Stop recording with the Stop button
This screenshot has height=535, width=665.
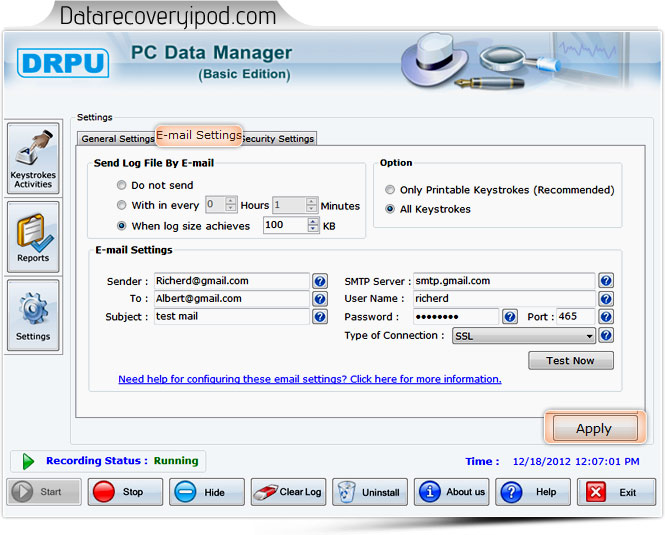click(x=125, y=492)
